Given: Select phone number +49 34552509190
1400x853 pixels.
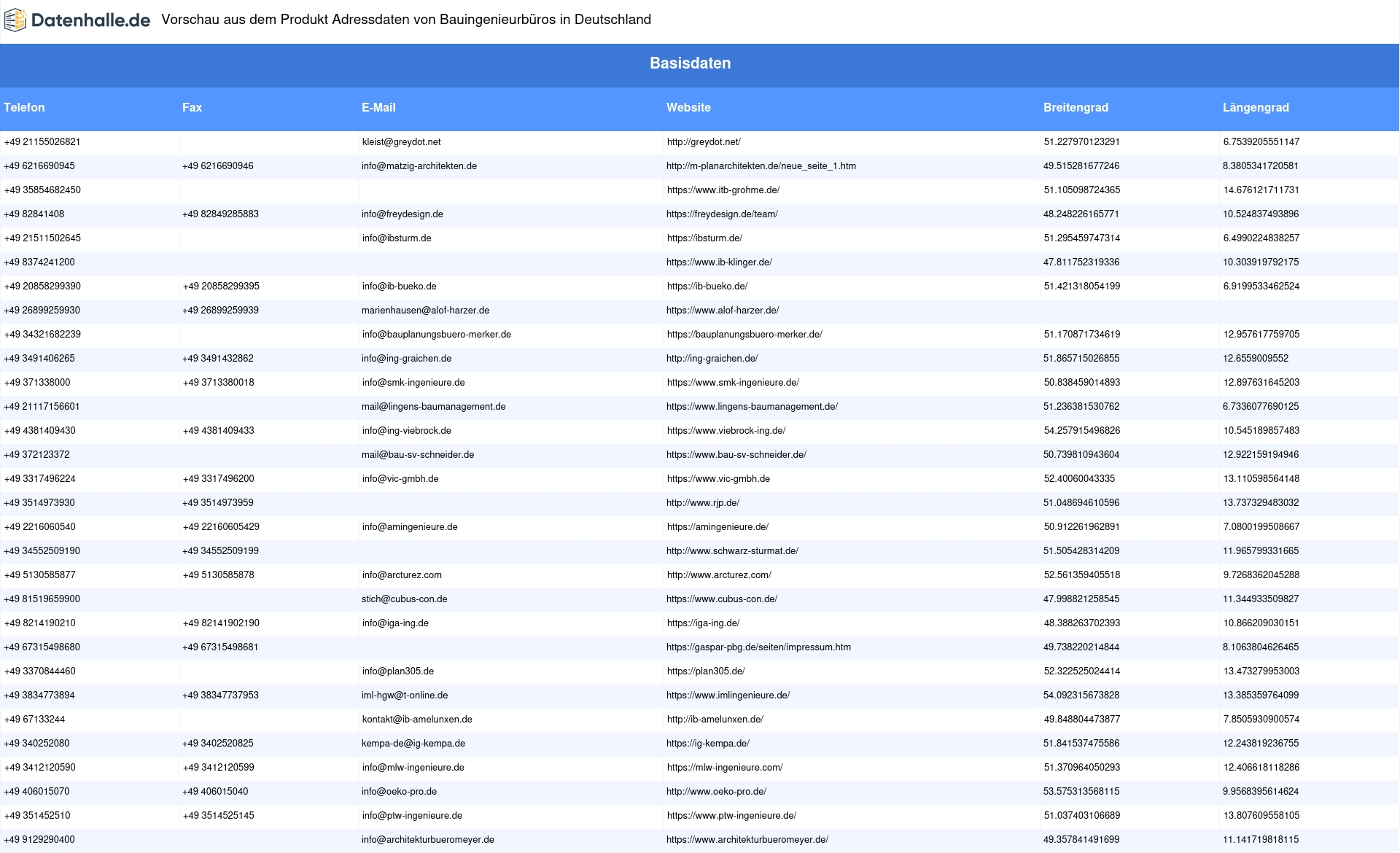Looking at the screenshot, I should point(42,551).
